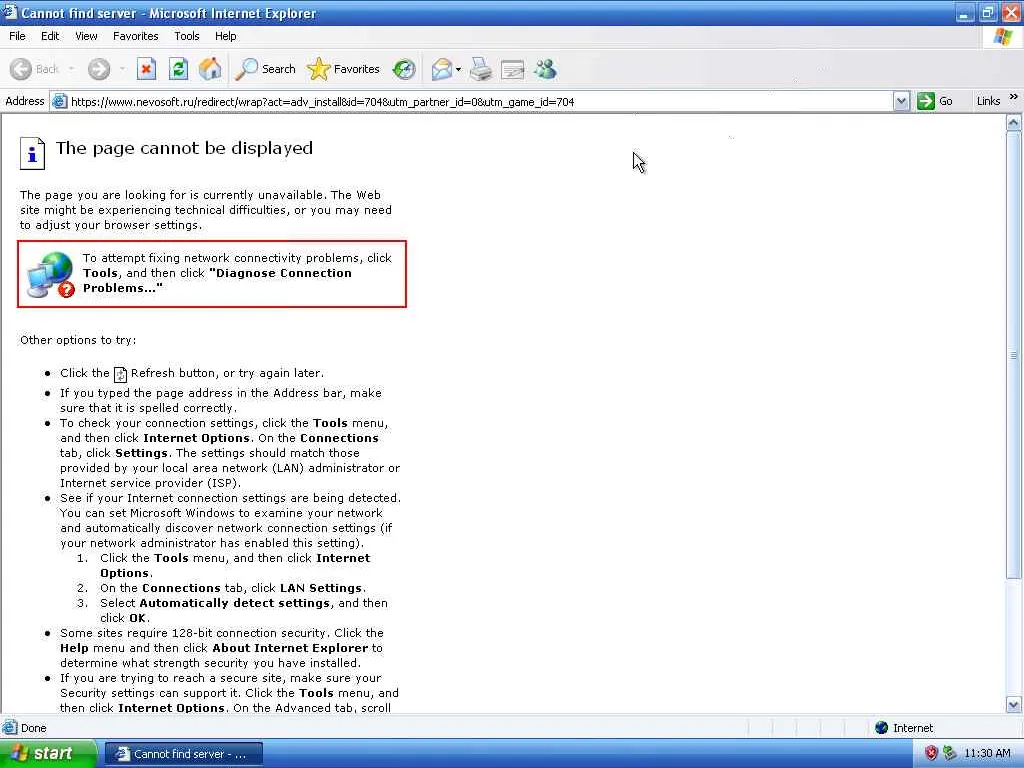Screen dimensions: 1024x768
Task: Click the red security shield tray icon
Action: [x=931, y=753]
